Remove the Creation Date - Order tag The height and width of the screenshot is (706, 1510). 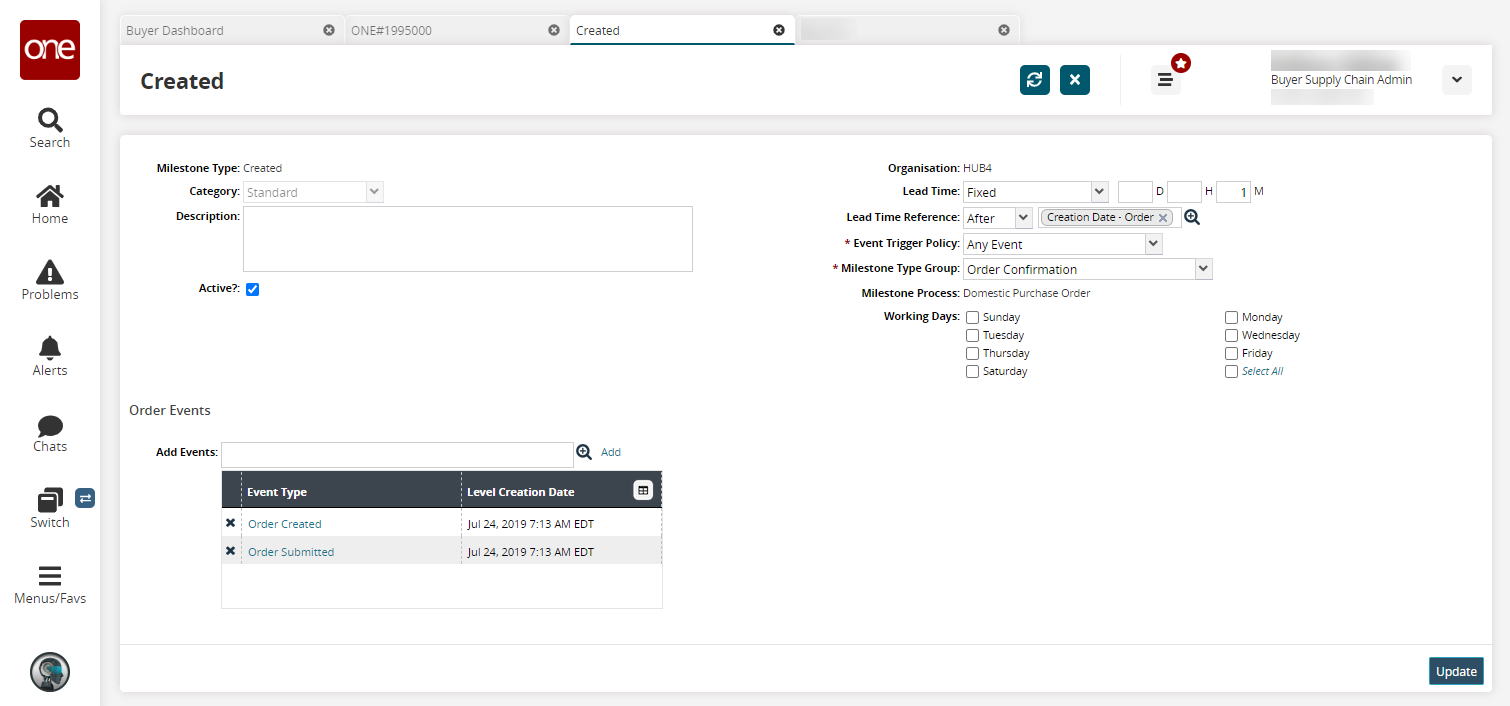[x=1163, y=218]
